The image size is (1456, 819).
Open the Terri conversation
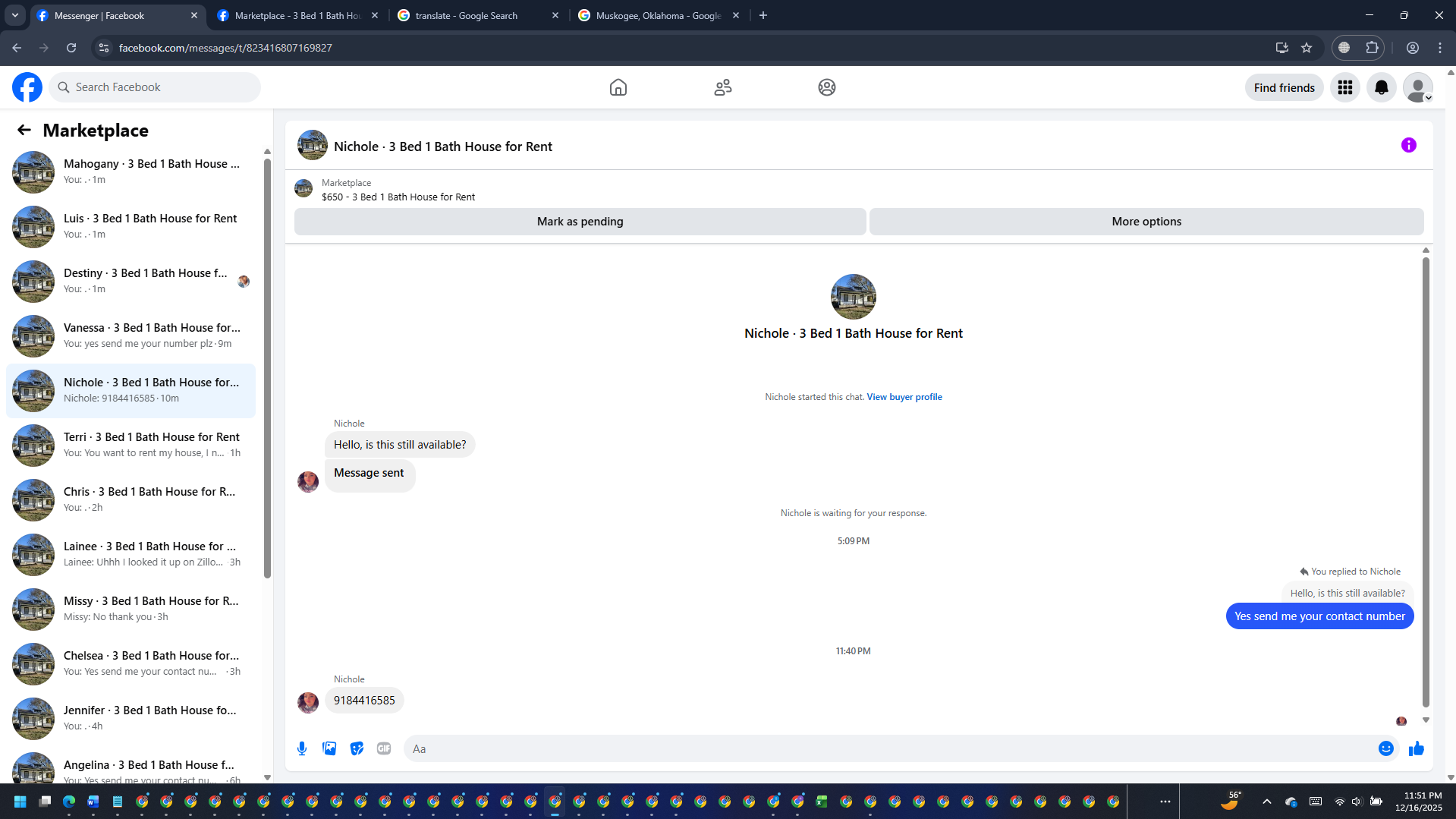131,445
